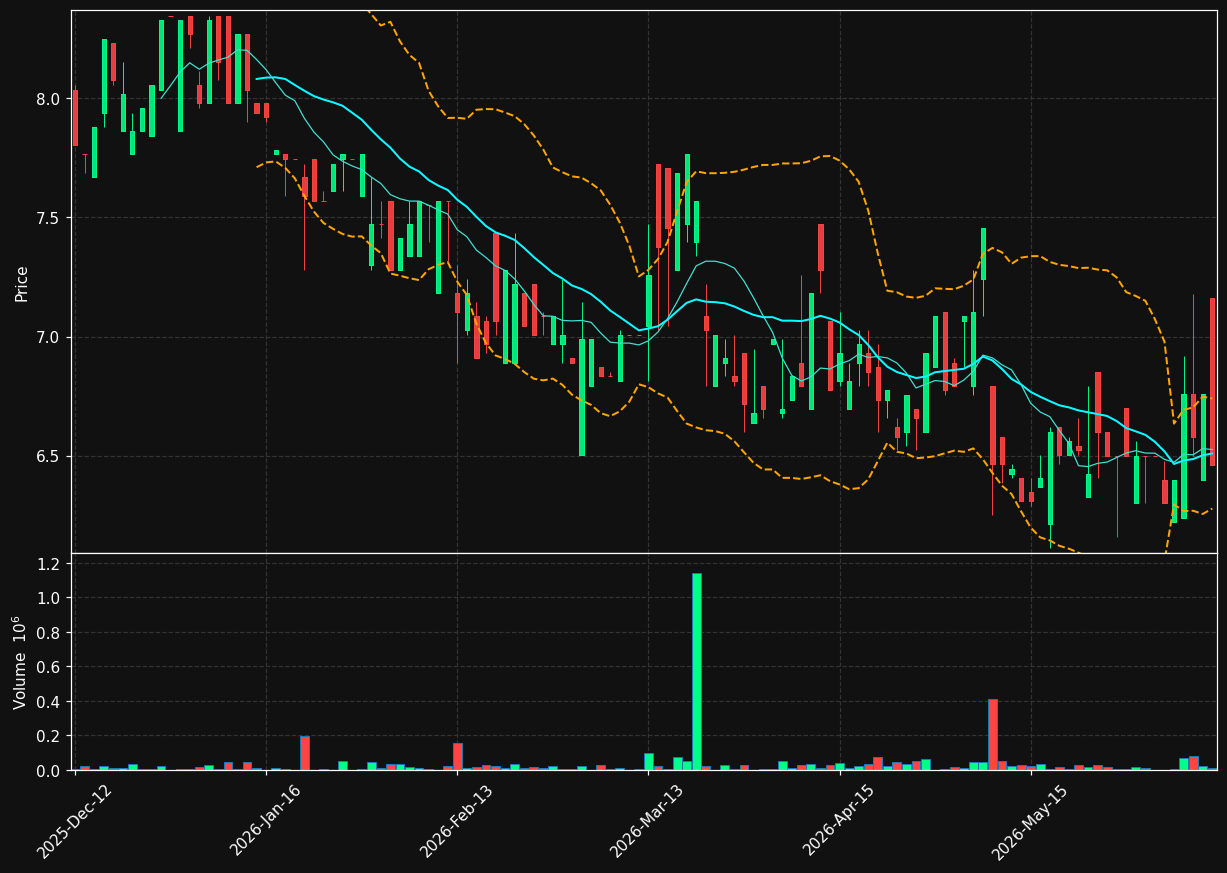This screenshot has width=1227, height=873.
Task: Click the 2025-Dec-12 date label
Action: (74, 821)
